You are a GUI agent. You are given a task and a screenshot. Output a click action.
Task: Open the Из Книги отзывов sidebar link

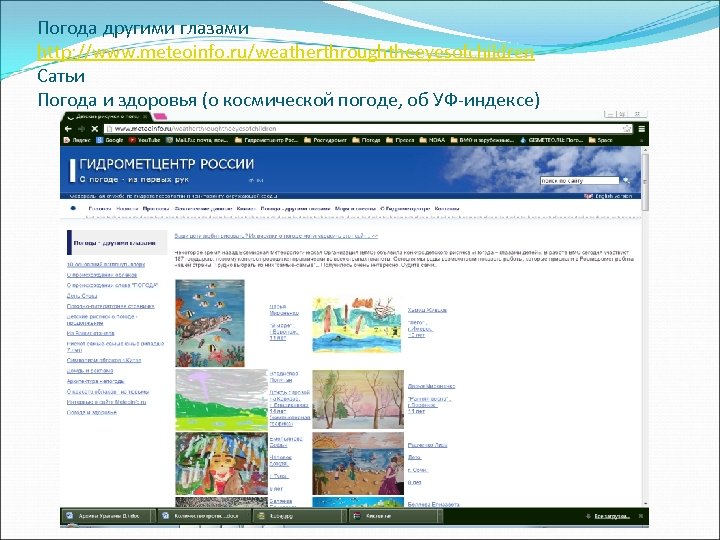[90, 333]
